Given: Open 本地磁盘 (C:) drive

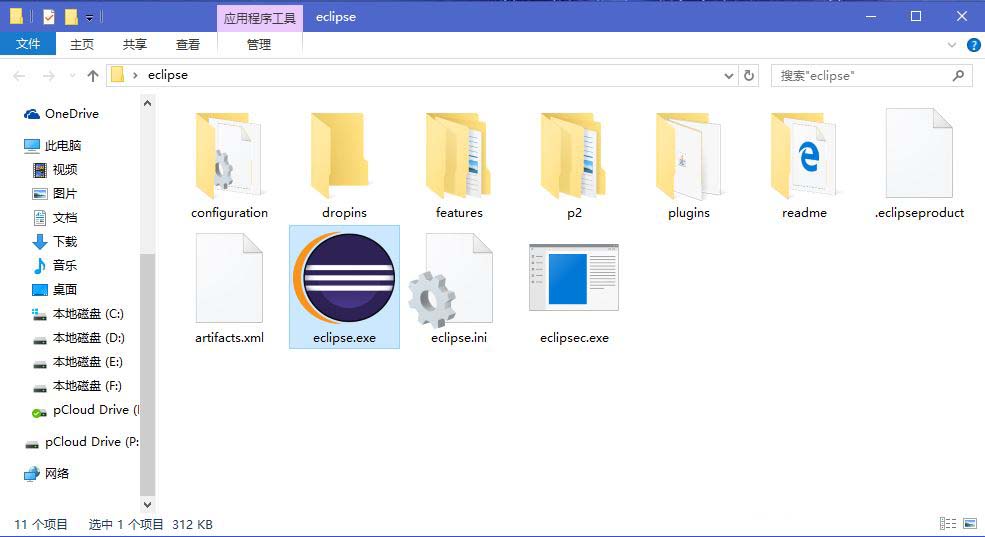Looking at the screenshot, I should tap(78, 313).
